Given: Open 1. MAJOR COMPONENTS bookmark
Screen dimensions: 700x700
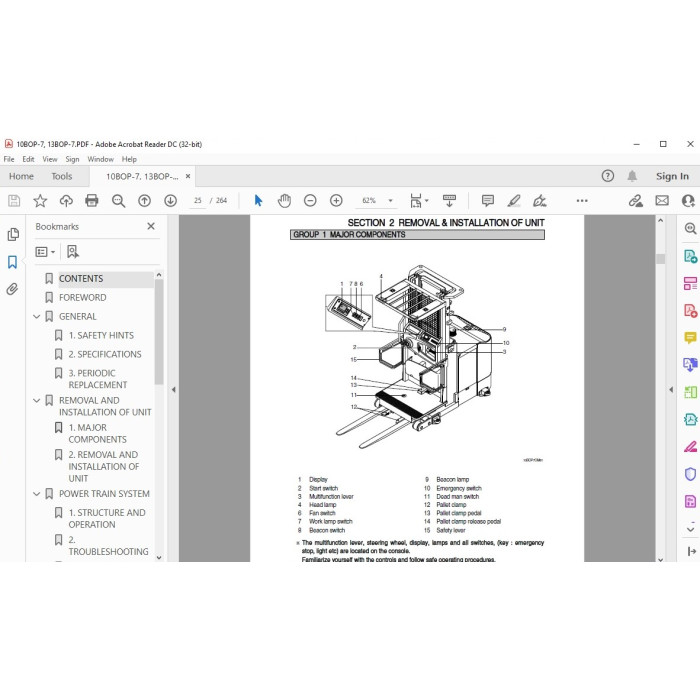Looking at the screenshot, I should (97, 433).
